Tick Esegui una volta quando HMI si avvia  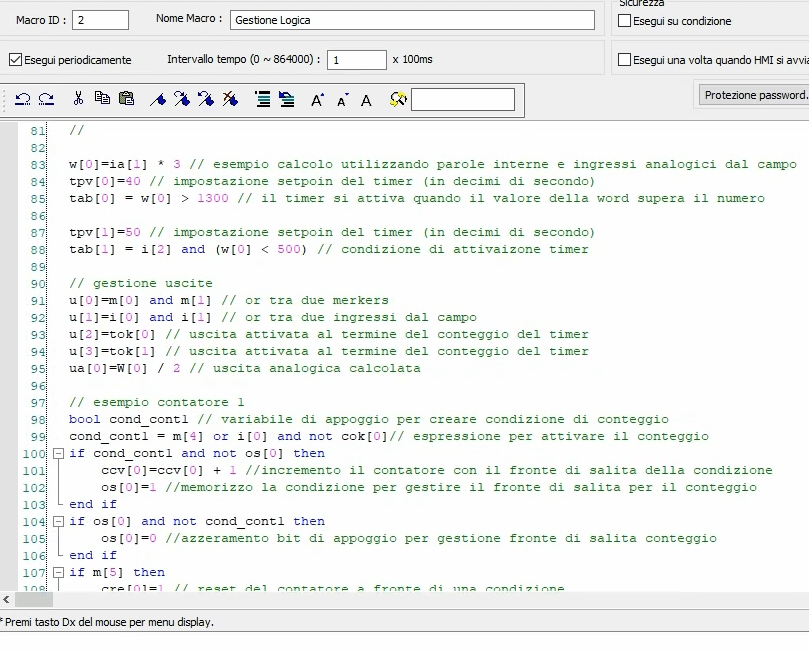coord(624,60)
